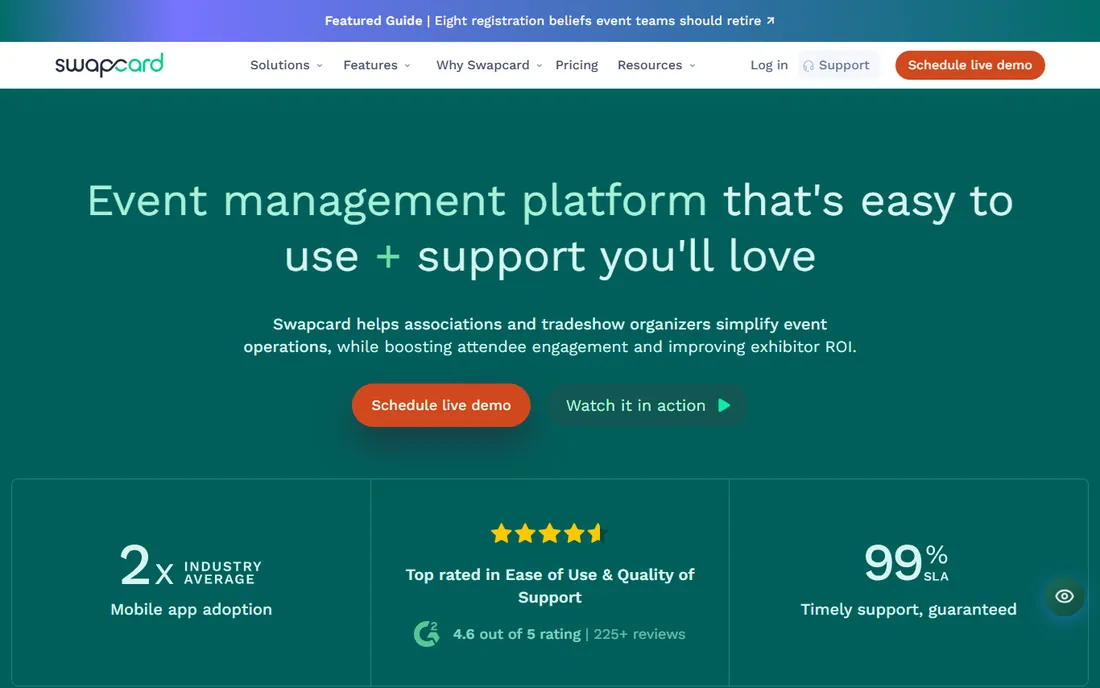
Task: Click the '225+ reviews' text
Action: [639, 634]
